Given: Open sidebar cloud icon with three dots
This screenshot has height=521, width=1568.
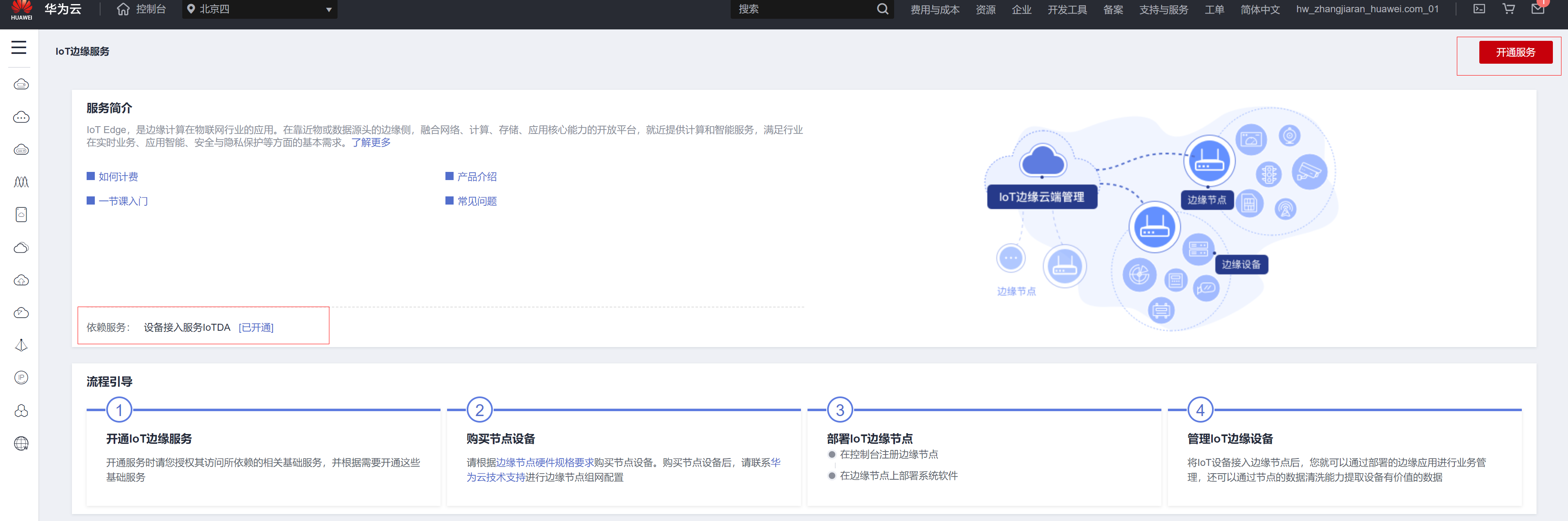Looking at the screenshot, I should (x=21, y=117).
